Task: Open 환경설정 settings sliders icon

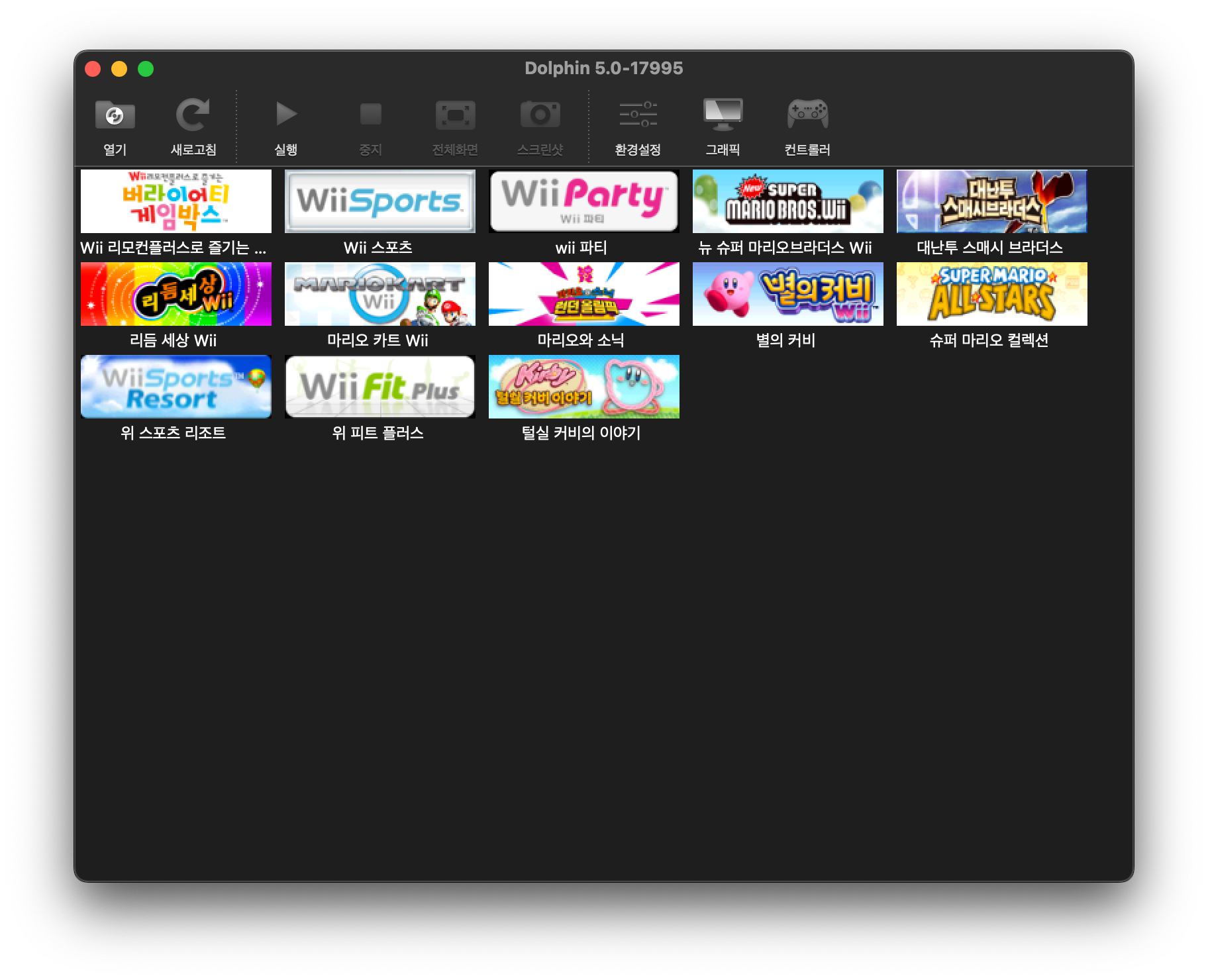Action: 638,114
